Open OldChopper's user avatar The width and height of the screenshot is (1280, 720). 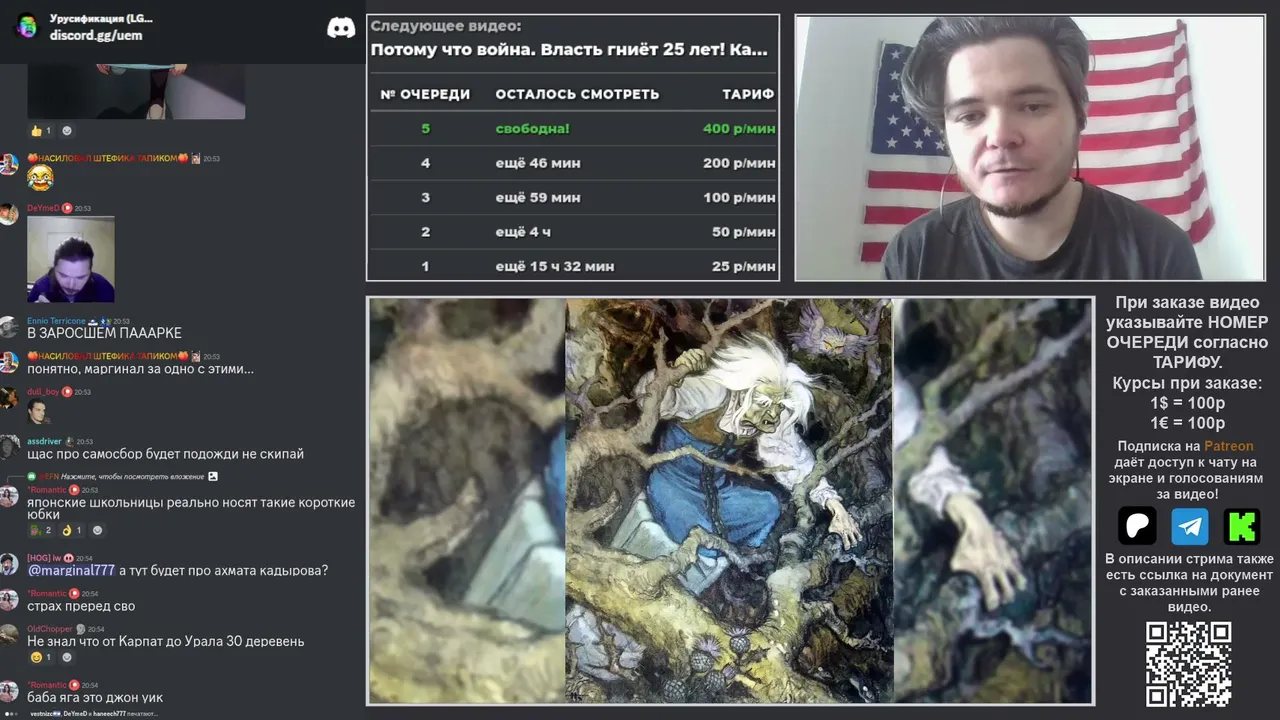click(9, 635)
